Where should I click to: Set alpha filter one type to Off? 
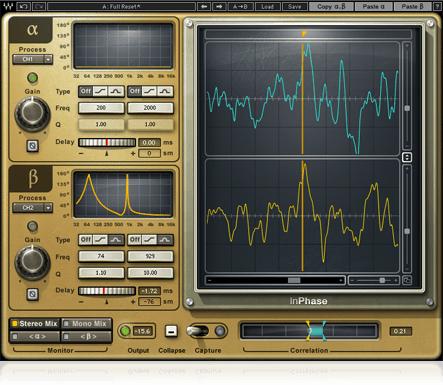tap(86, 91)
